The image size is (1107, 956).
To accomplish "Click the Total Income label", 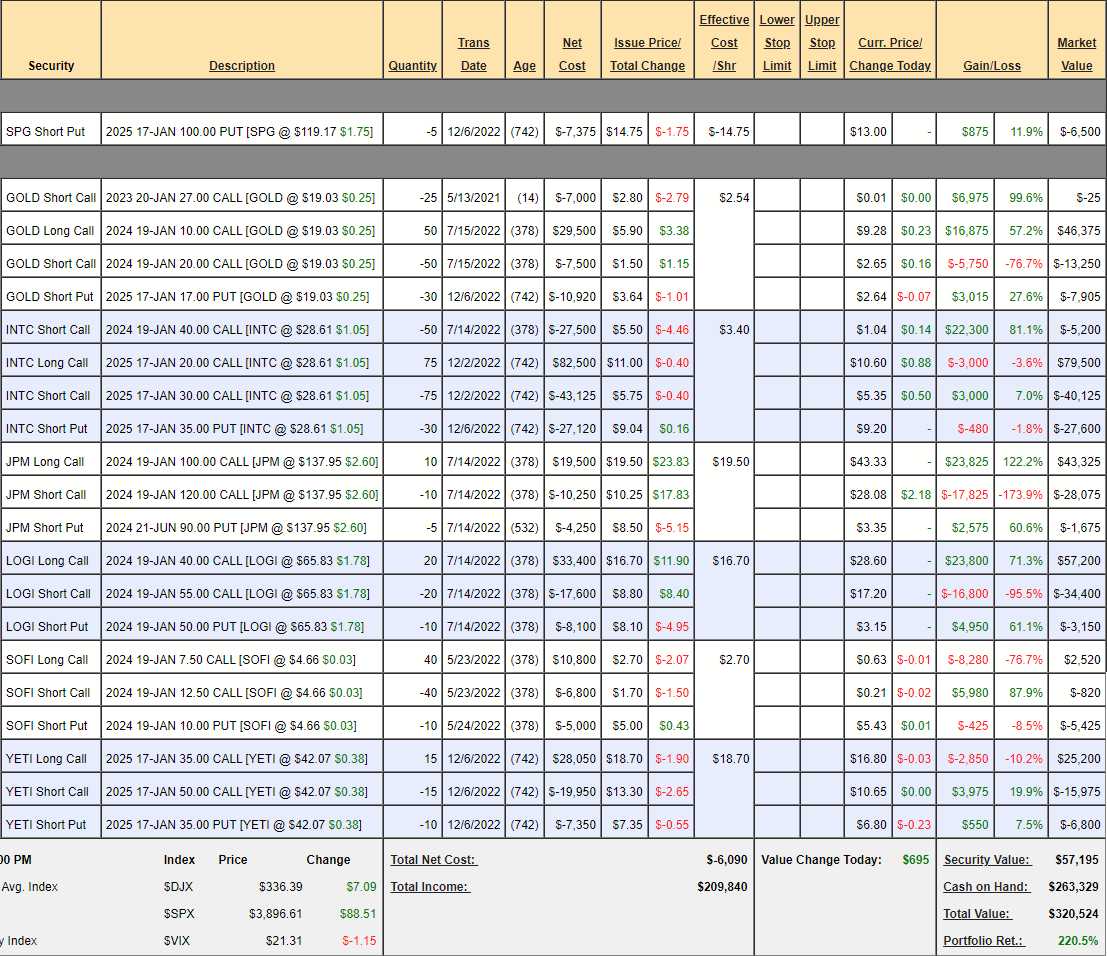I will point(429,887).
